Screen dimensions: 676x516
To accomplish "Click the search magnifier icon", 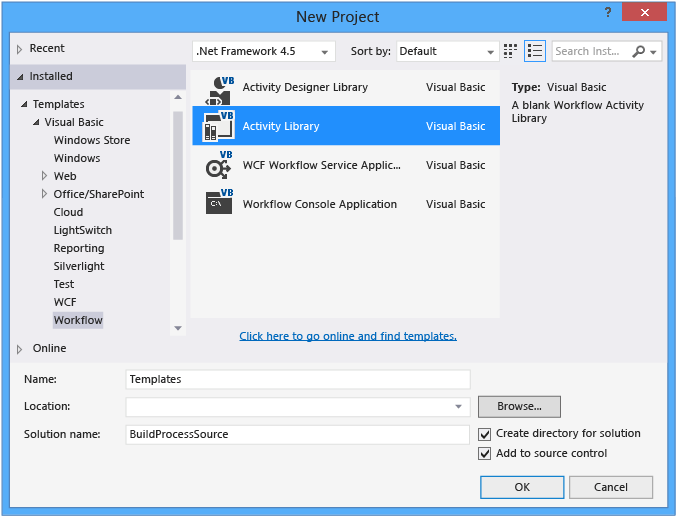I will 638,51.
